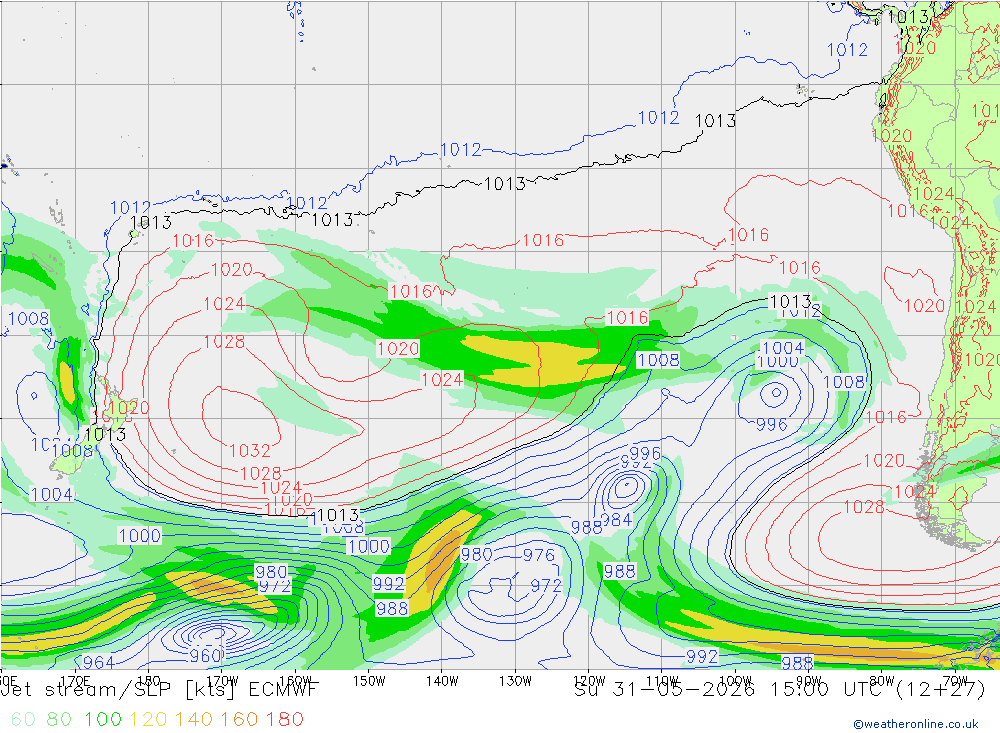This screenshot has width=1000, height=733.
Task: Click the 964 isobar label
Action: click(x=99, y=663)
